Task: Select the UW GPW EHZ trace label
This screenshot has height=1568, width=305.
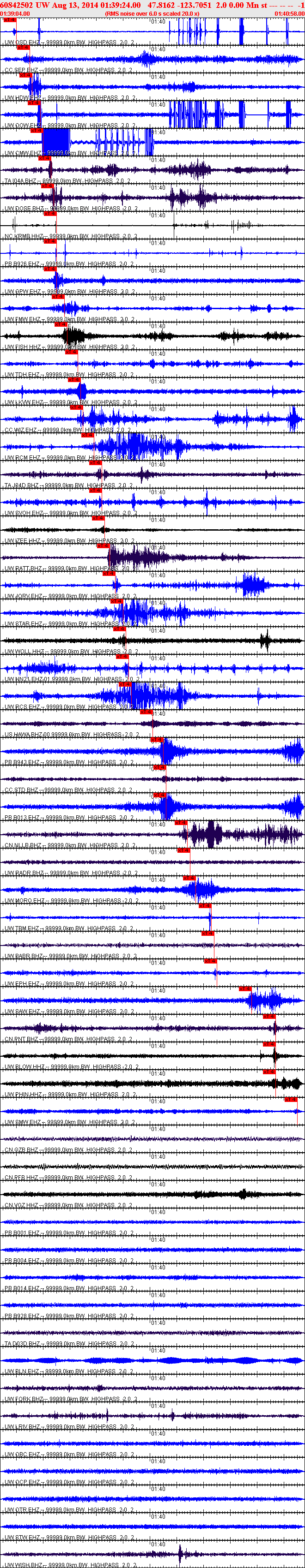Action: pyautogui.click(x=69, y=292)
